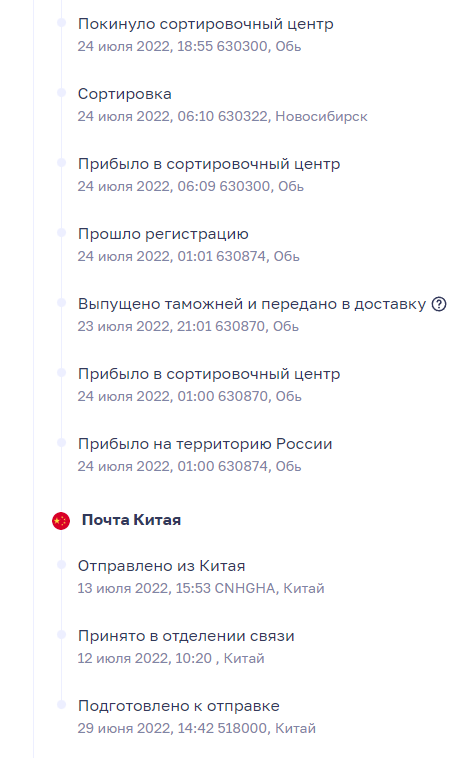Click the Подготовлено к отправке status
Image resolution: width=472 pixels, height=758 pixels.
(179, 706)
